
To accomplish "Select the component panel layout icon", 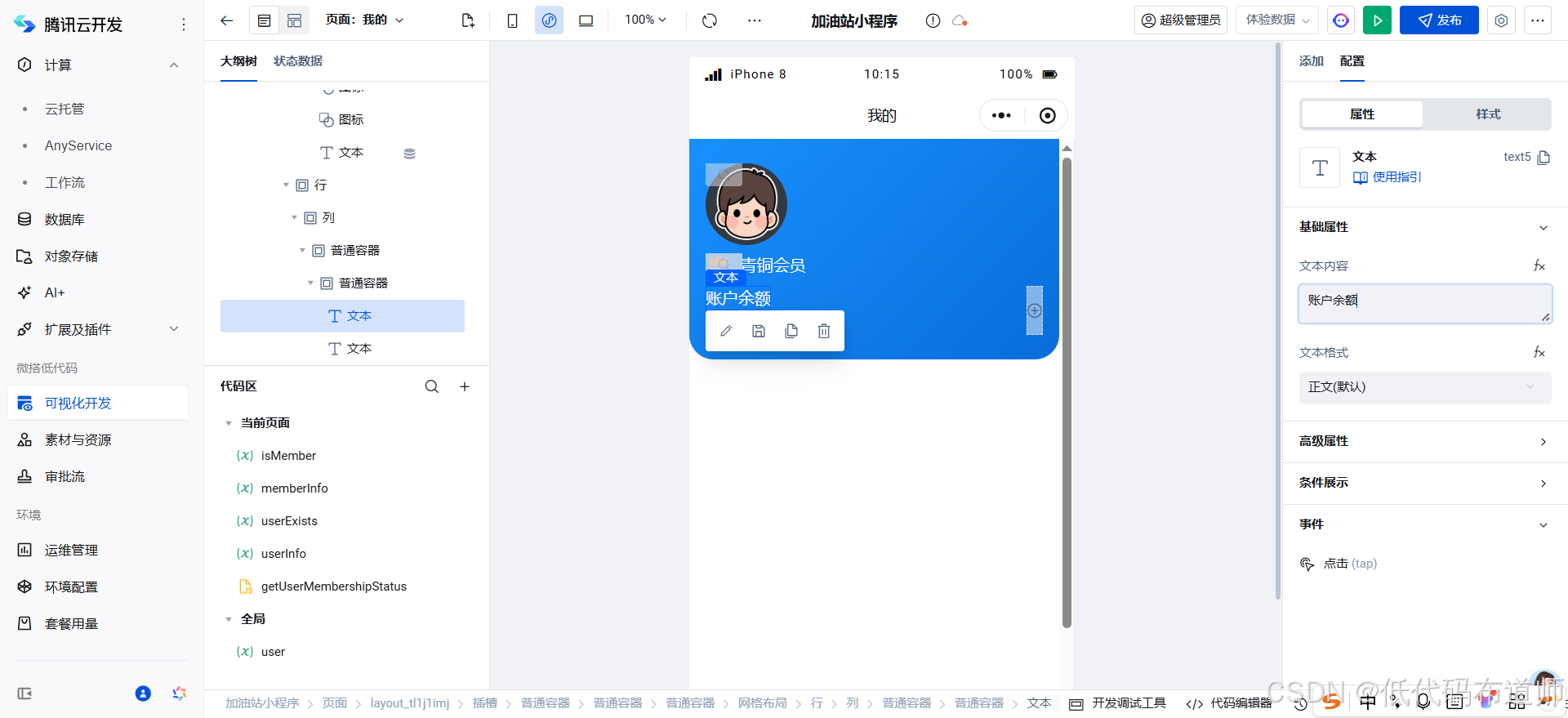I will [x=294, y=20].
